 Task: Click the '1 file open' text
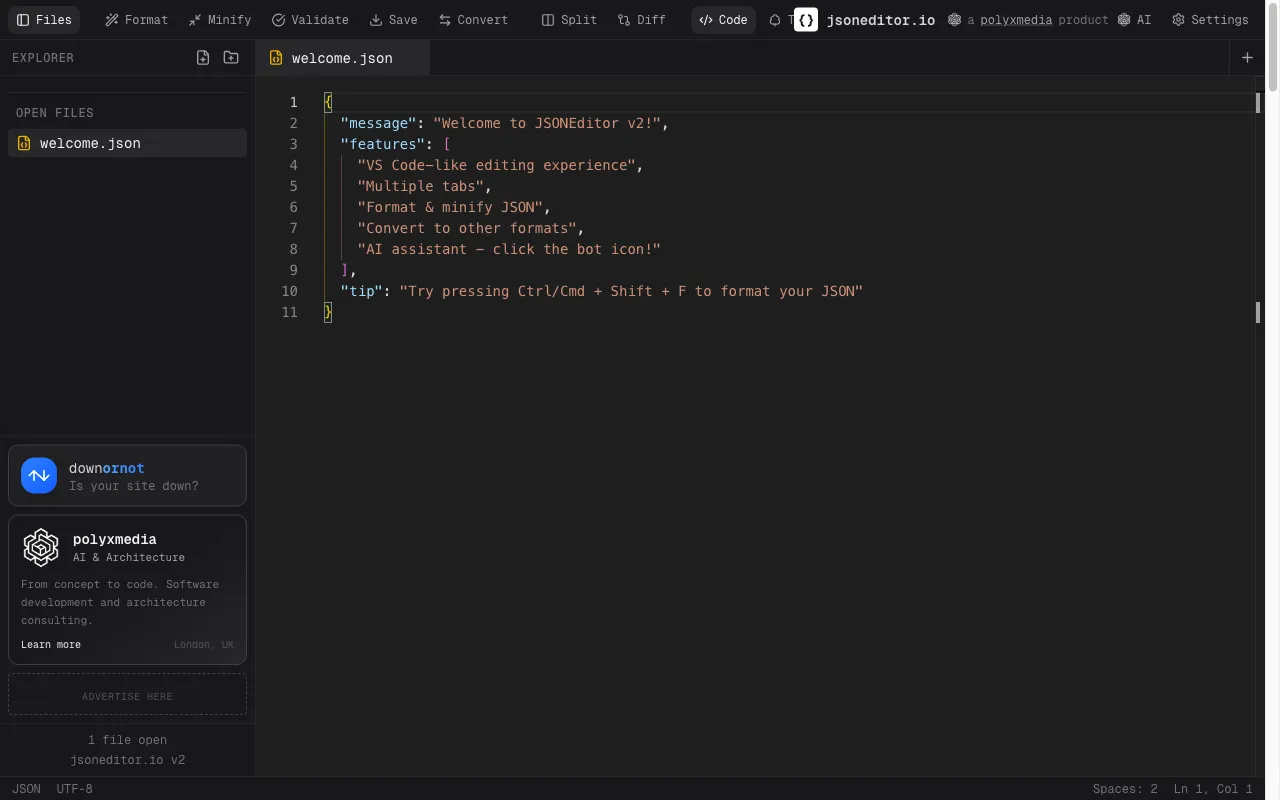[x=127, y=740]
